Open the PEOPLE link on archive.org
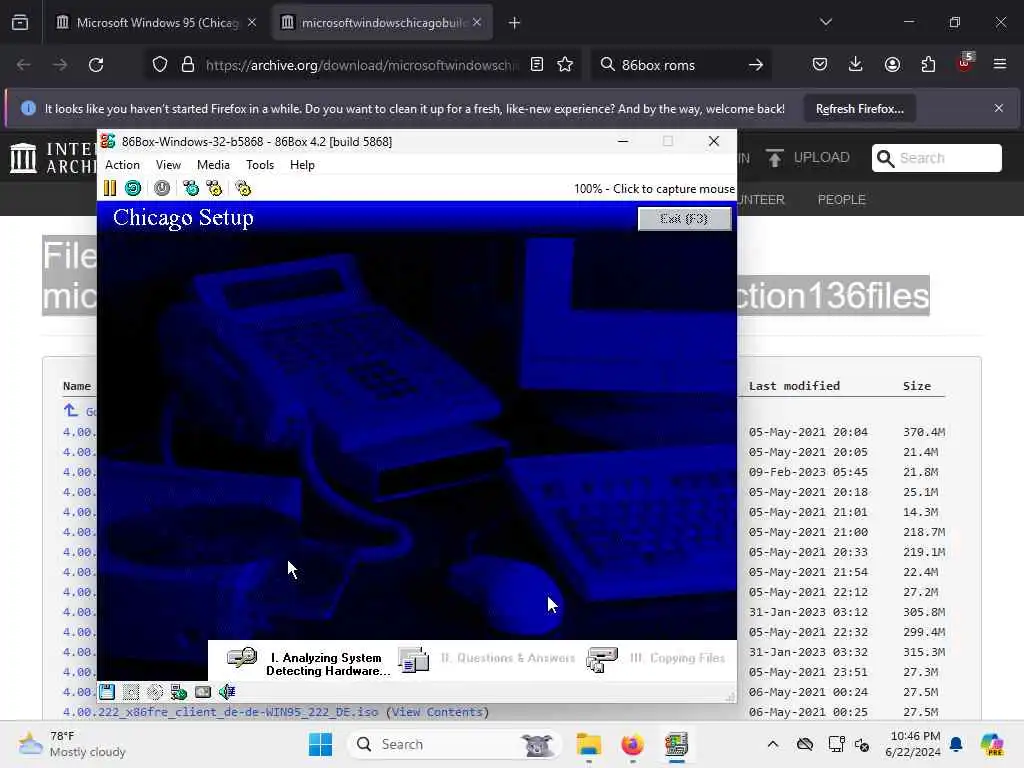The height and width of the screenshot is (768, 1024). 841,200
